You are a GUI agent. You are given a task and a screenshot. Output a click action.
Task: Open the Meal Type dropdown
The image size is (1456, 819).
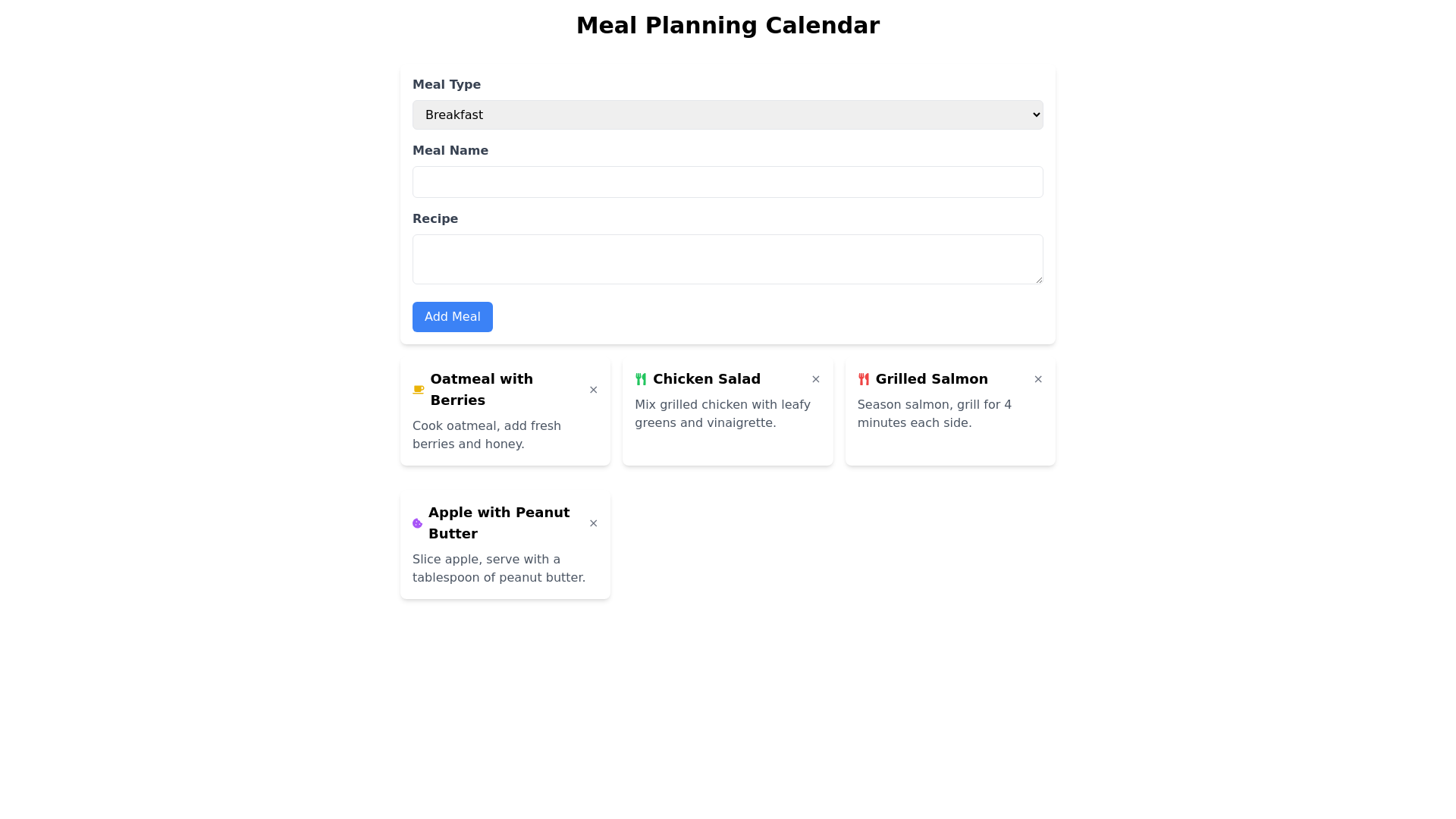pyautogui.click(x=727, y=115)
